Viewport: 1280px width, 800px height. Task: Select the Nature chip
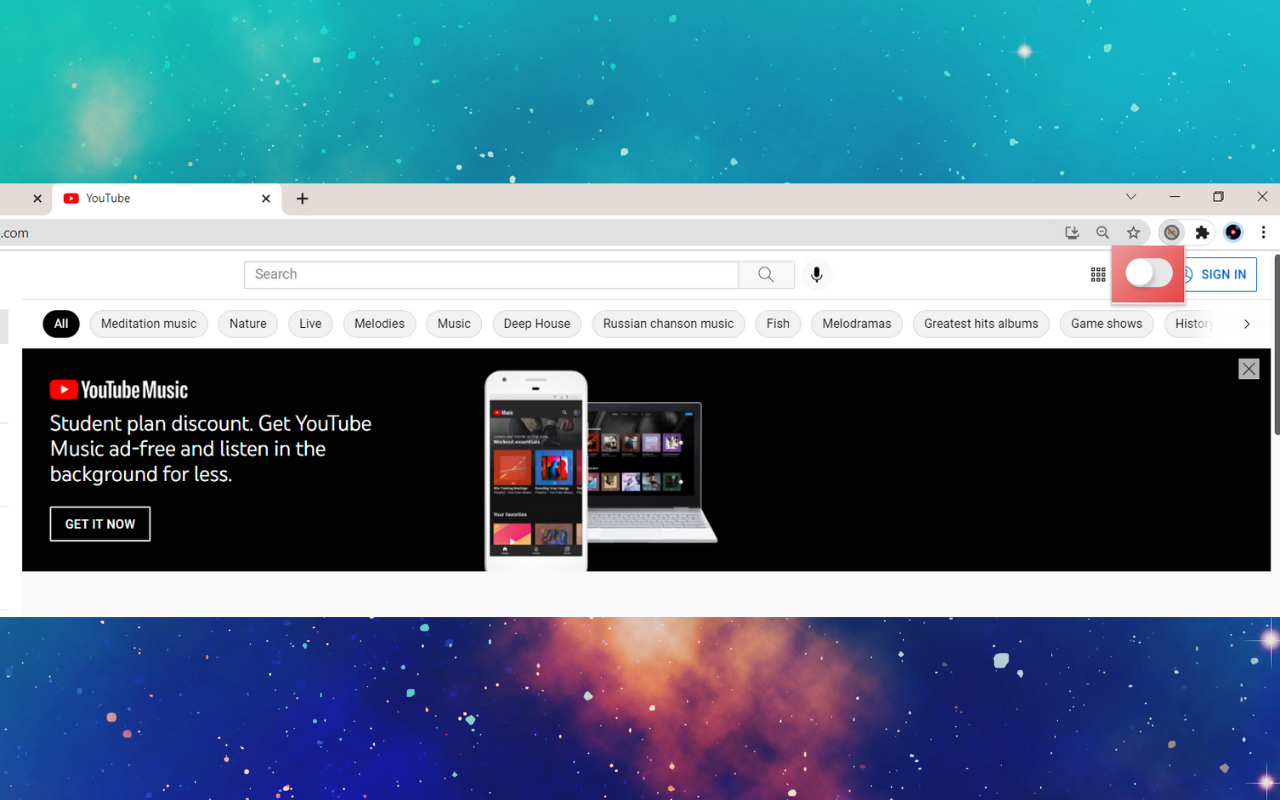pyautogui.click(x=248, y=324)
